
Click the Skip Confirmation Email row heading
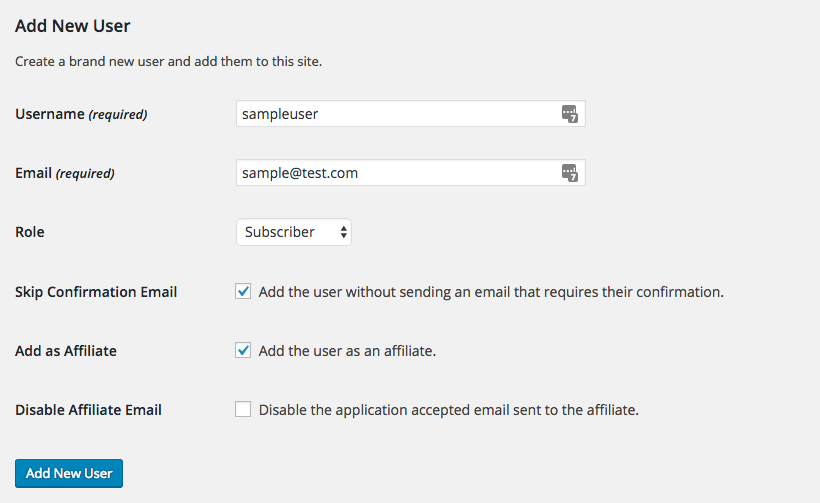[x=96, y=292]
